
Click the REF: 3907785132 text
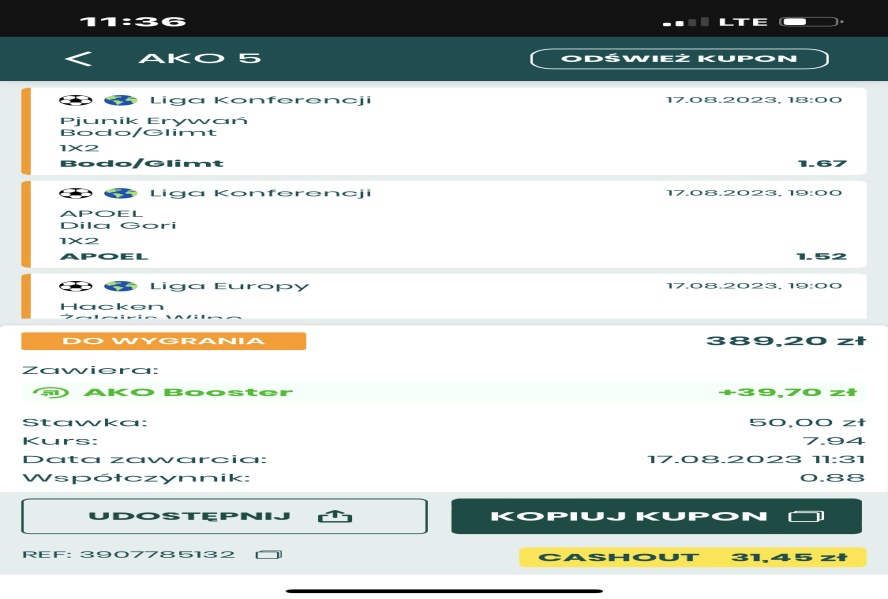pyautogui.click(x=128, y=554)
